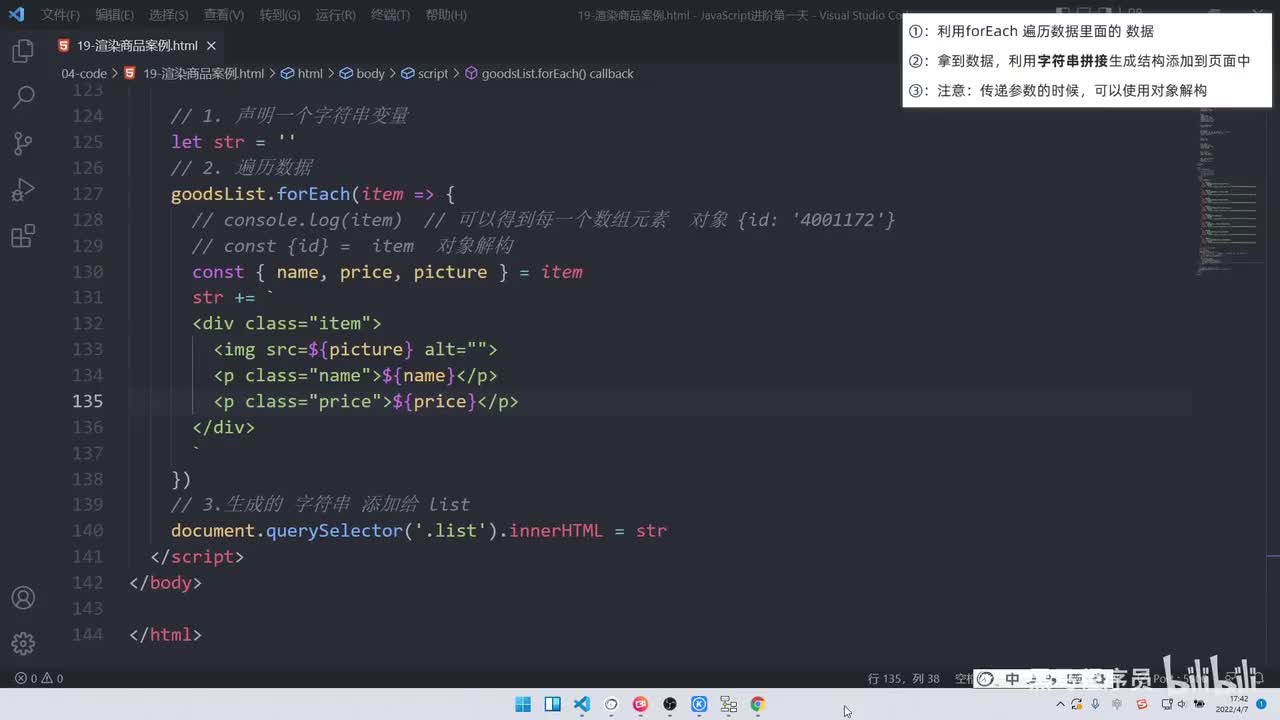
Task: Click the VS Code logo in title bar
Action: (x=16, y=14)
